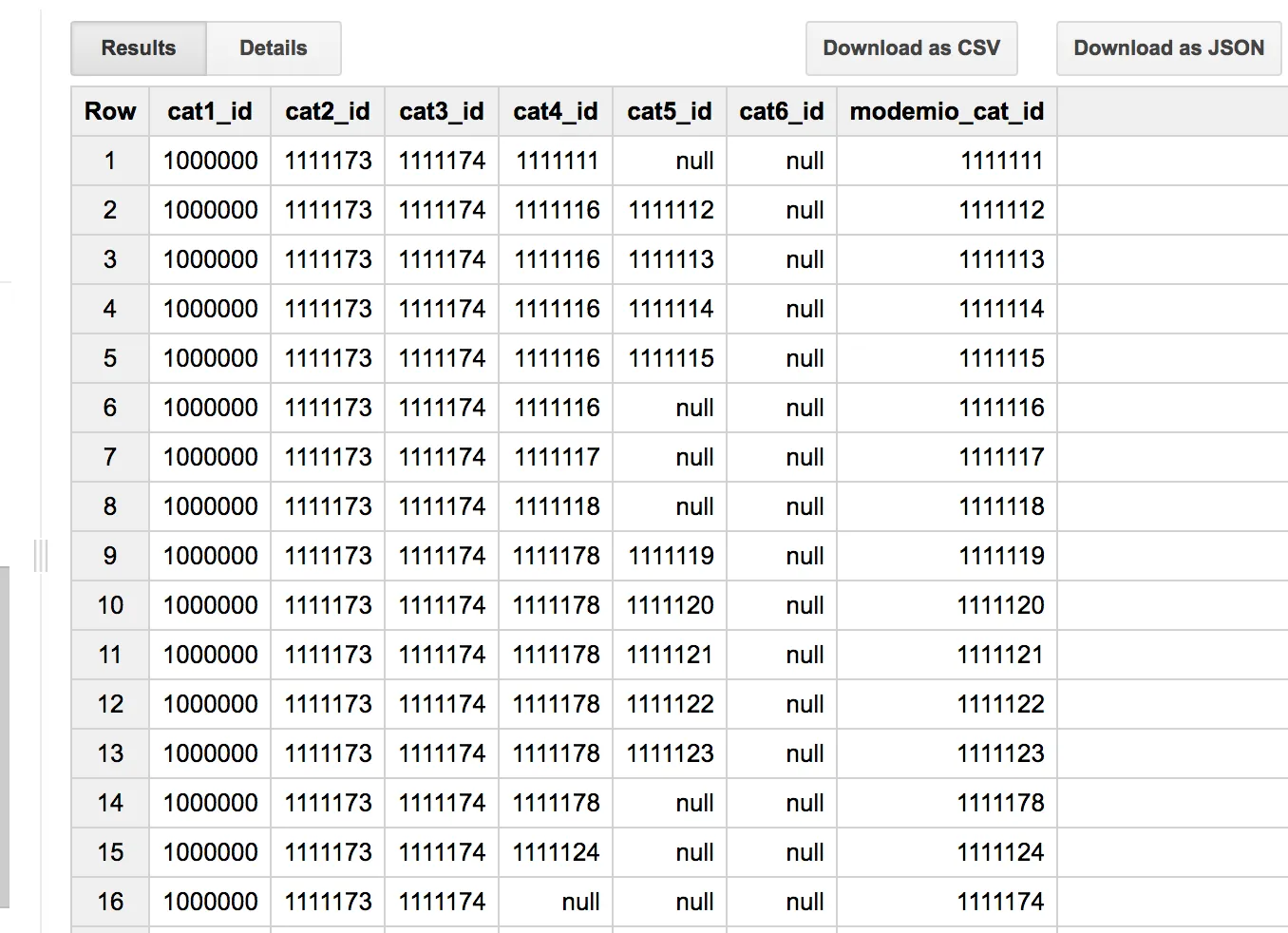Image resolution: width=1288 pixels, height=933 pixels.
Task: Click cat5_id value 1111115 in row 5
Action: point(671,358)
